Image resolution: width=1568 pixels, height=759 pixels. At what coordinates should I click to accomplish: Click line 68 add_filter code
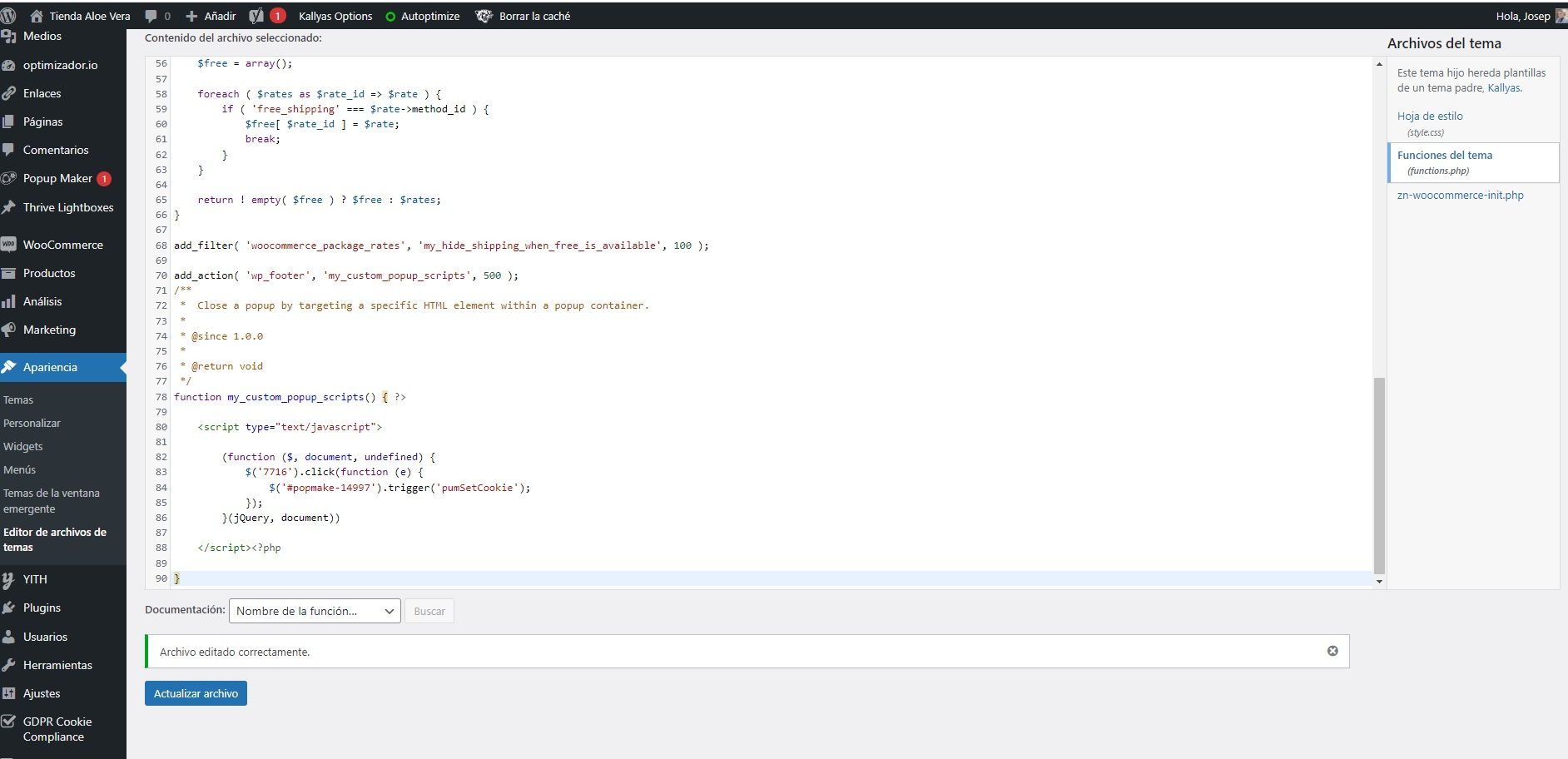(x=441, y=246)
